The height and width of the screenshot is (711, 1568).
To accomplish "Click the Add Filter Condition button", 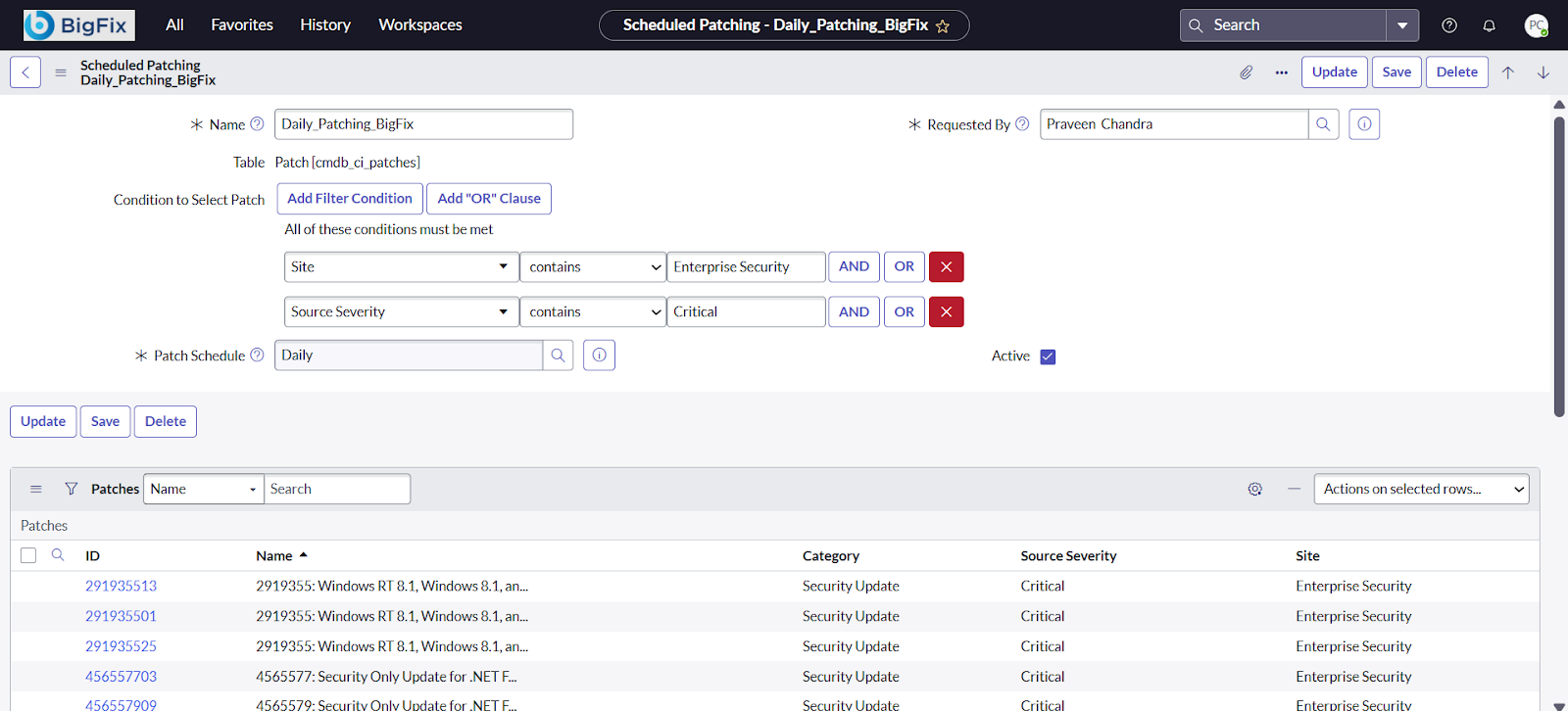I will pos(350,199).
